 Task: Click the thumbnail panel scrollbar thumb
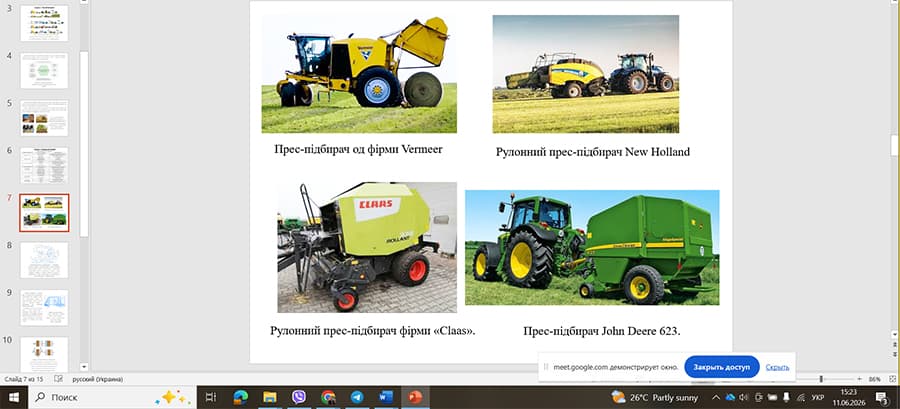pyautogui.click(x=84, y=143)
